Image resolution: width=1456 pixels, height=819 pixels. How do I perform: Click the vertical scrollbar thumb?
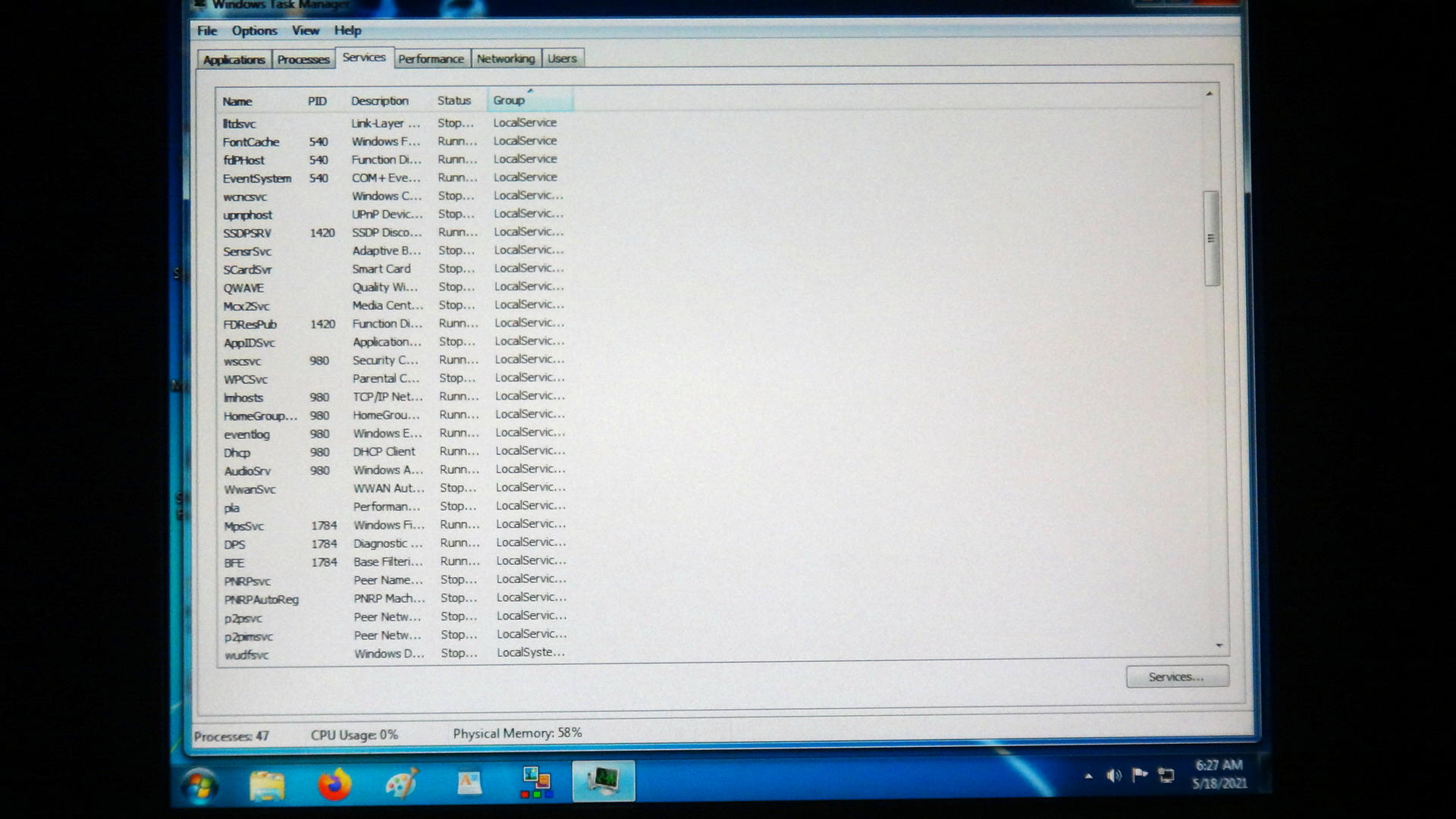coord(1211,238)
